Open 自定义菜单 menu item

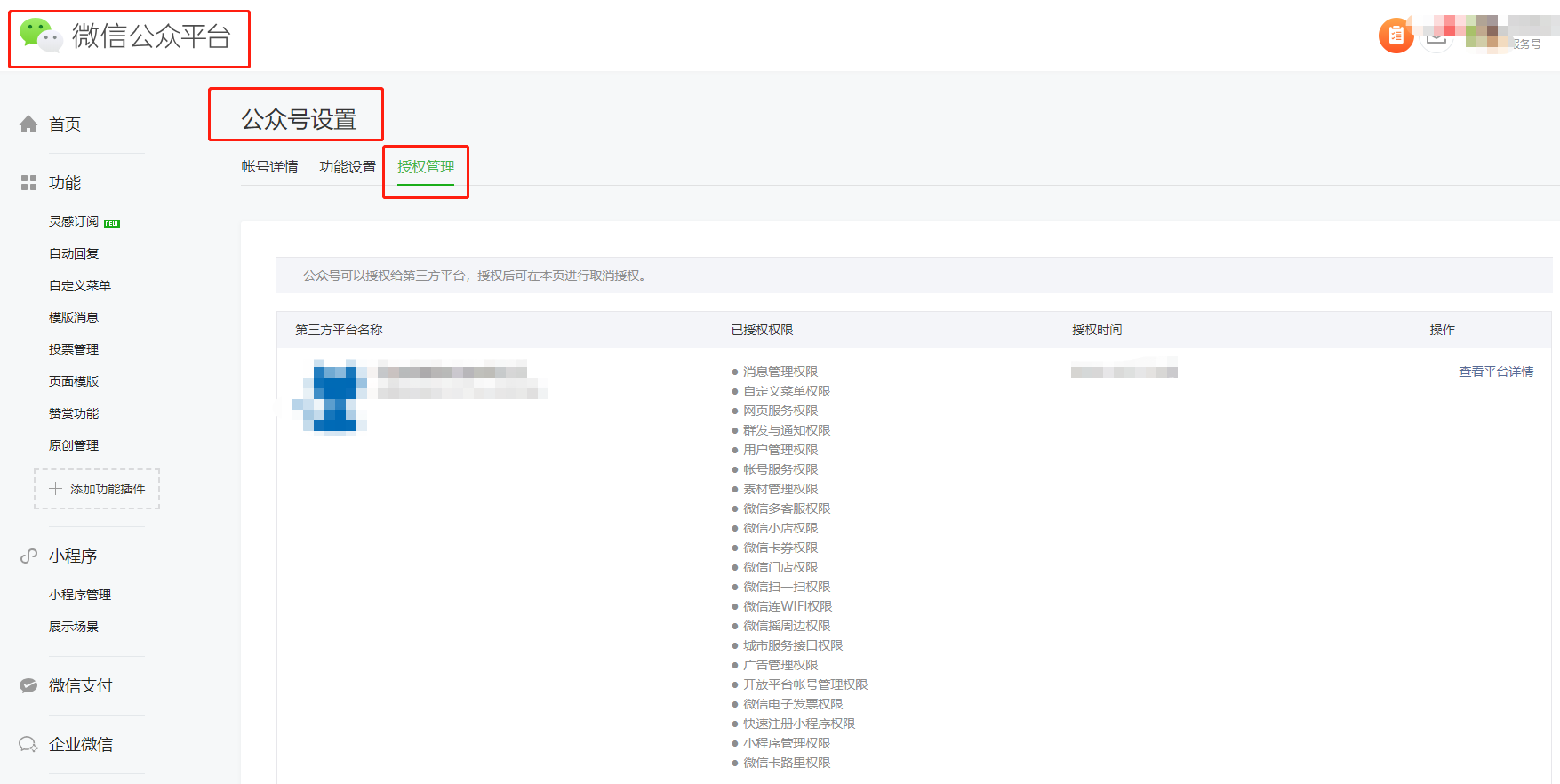(80, 285)
